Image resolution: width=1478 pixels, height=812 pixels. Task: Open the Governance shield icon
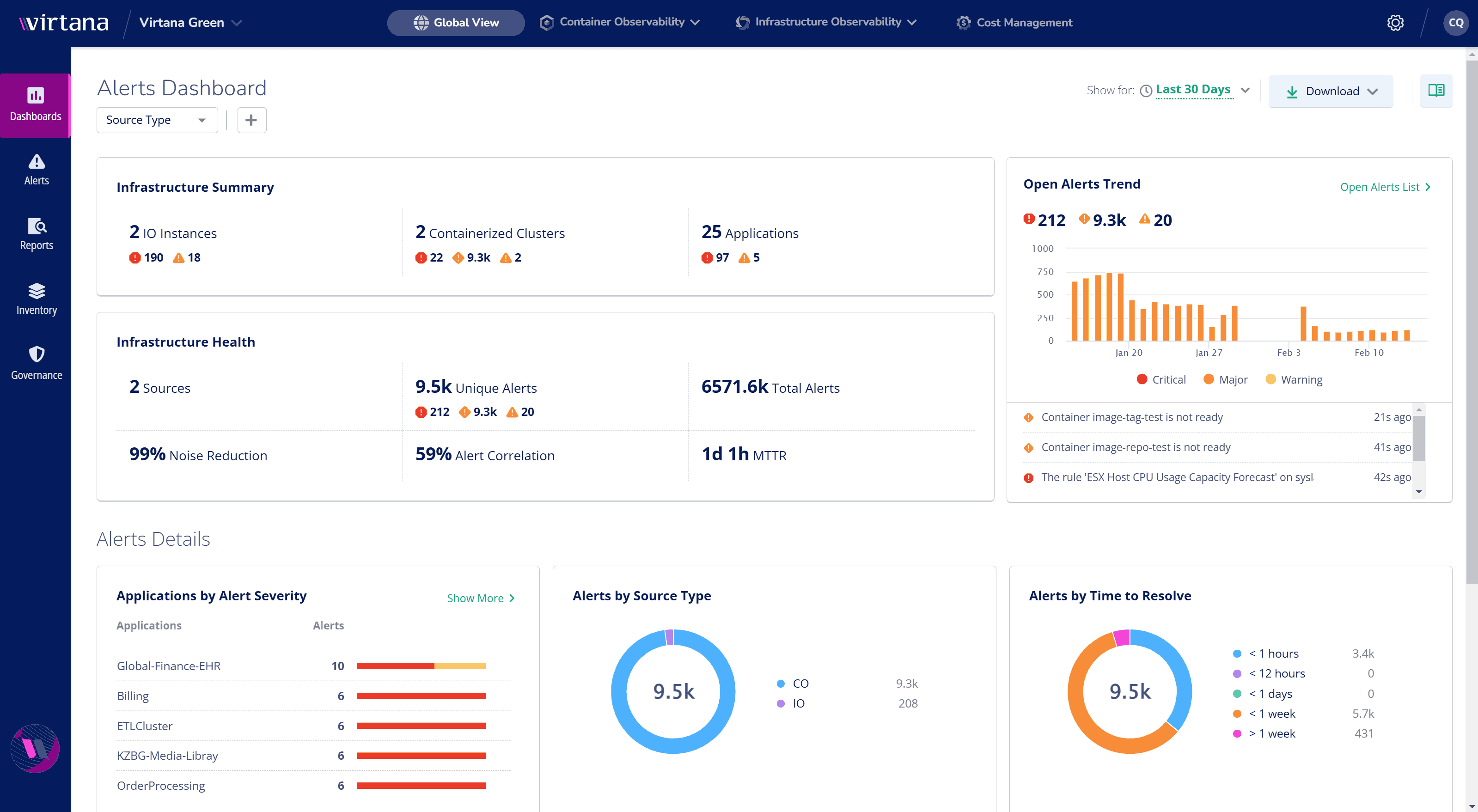(36, 354)
